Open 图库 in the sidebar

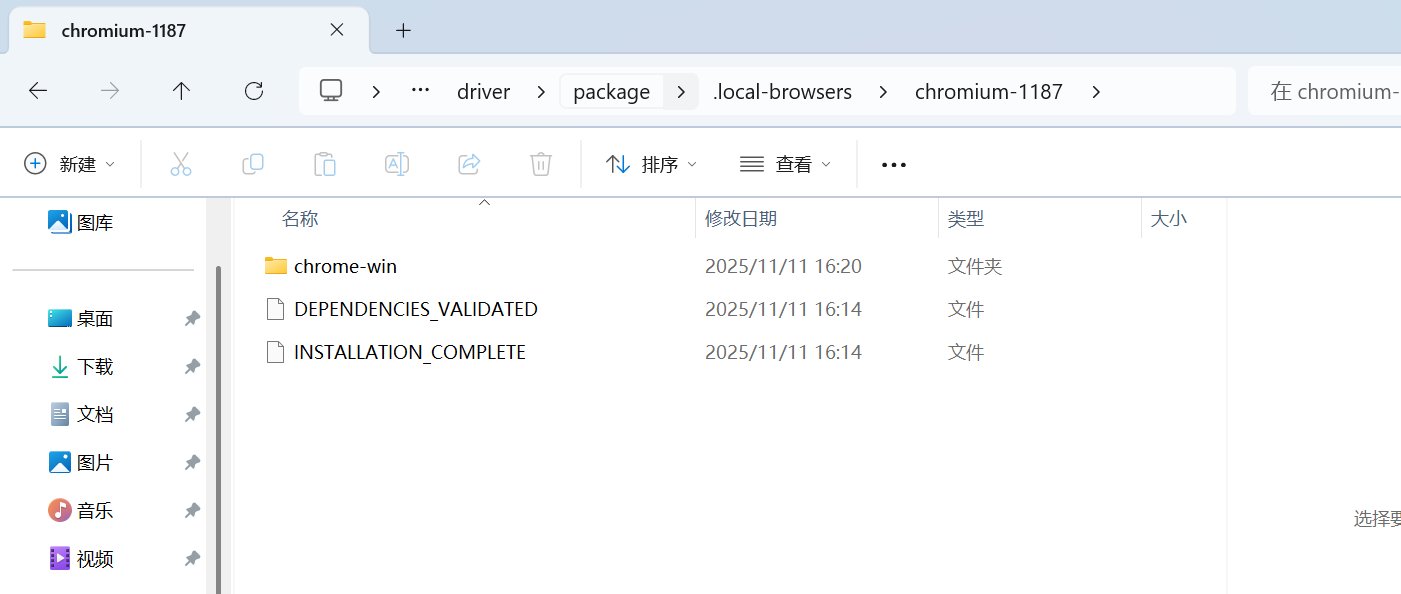[x=81, y=223]
